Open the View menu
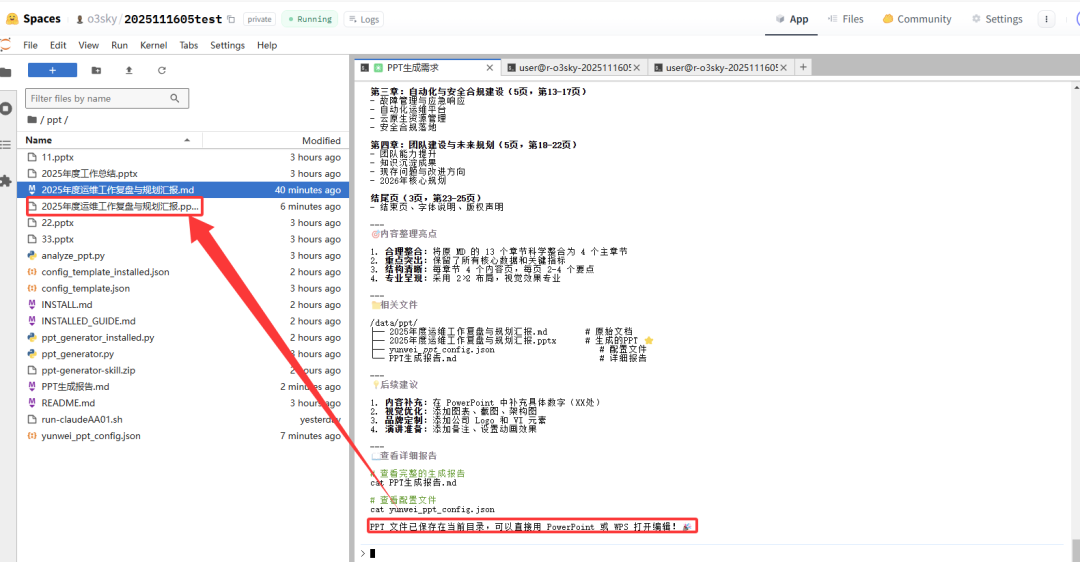The height and width of the screenshot is (562, 1080). [88, 45]
